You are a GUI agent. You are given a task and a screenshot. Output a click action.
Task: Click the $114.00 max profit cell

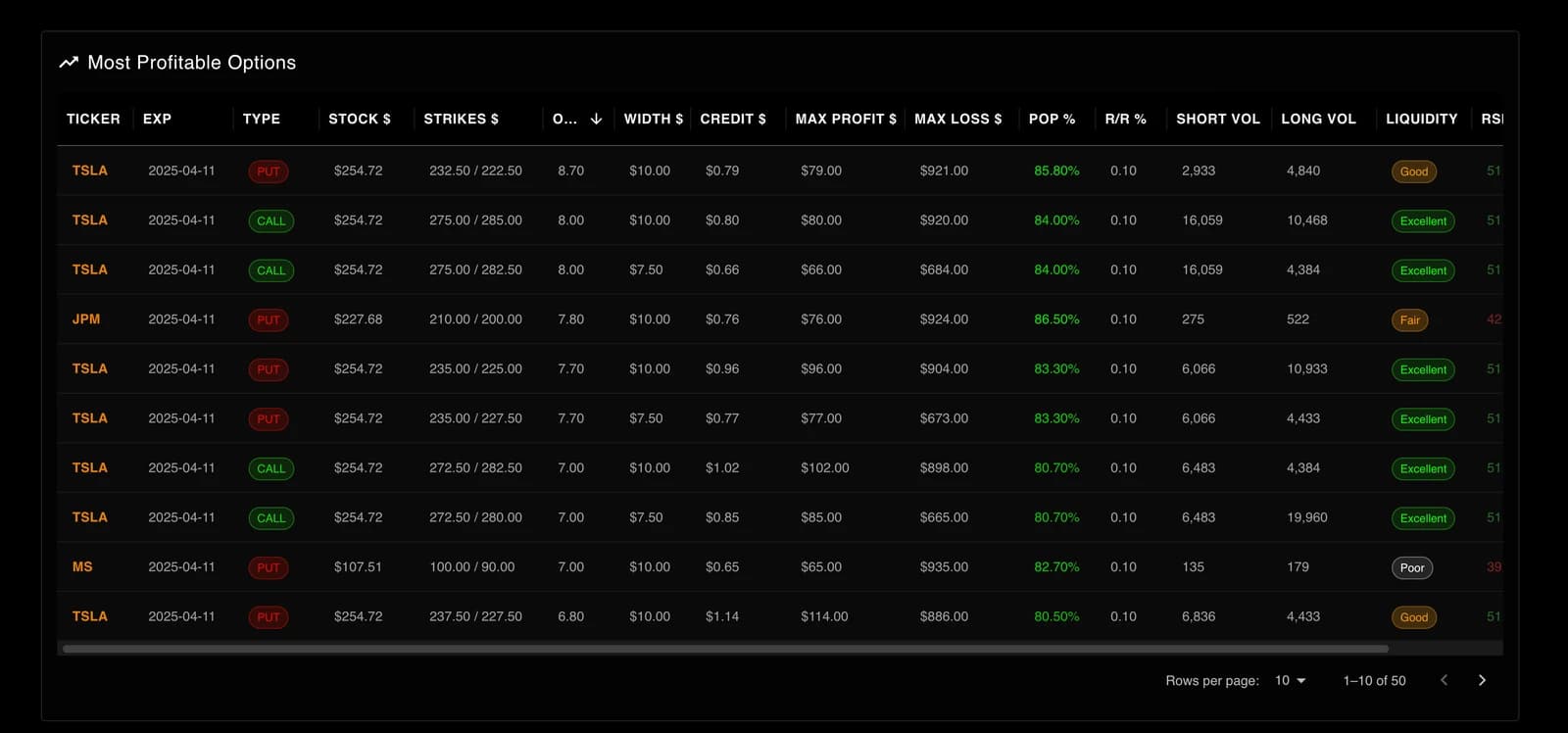pyautogui.click(x=824, y=616)
